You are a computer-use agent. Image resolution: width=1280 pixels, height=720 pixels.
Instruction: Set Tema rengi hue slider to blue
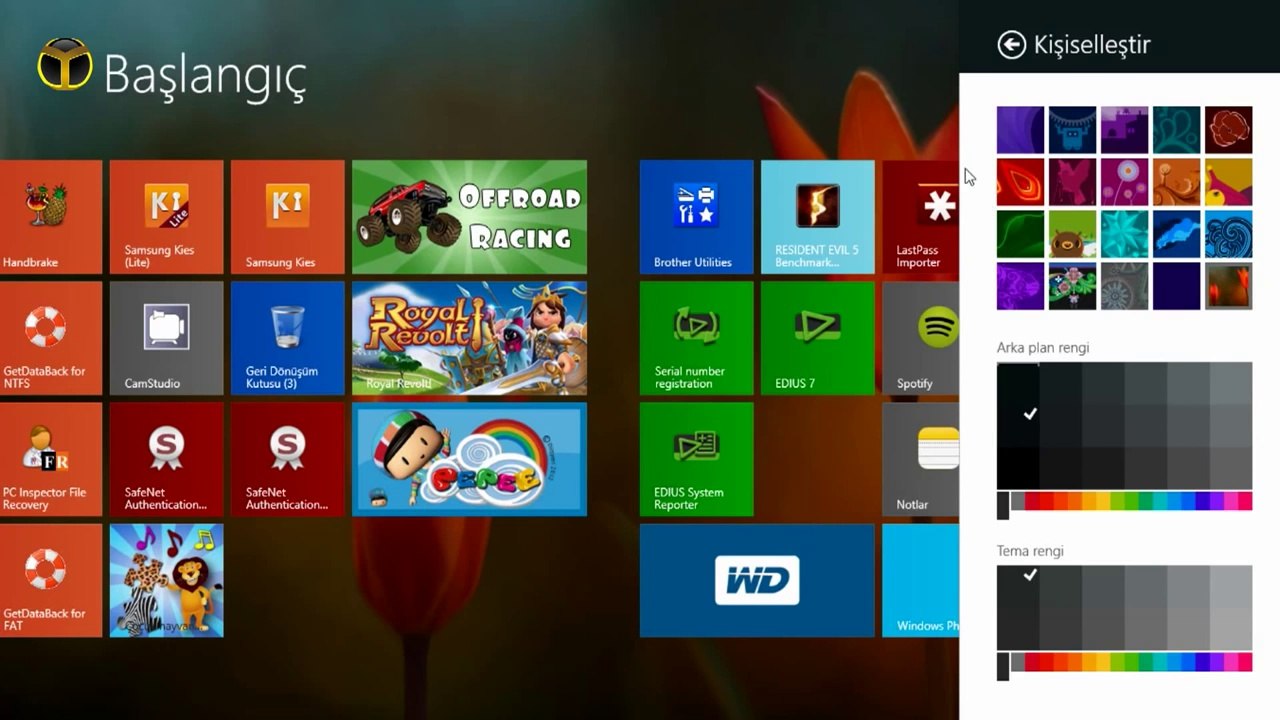click(1188, 662)
